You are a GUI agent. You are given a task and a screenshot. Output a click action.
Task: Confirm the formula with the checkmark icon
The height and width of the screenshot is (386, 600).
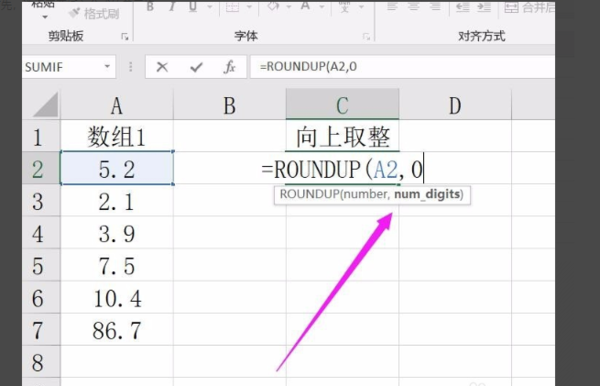click(196, 67)
